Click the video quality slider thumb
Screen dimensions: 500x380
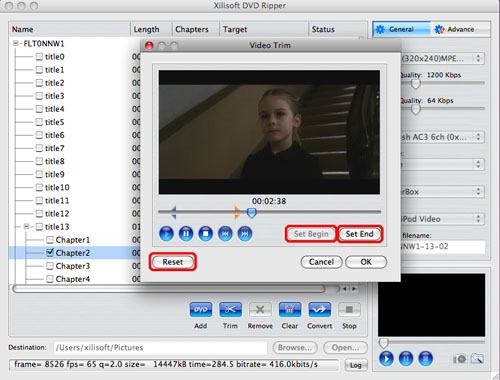pyautogui.click(x=415, y=84)
